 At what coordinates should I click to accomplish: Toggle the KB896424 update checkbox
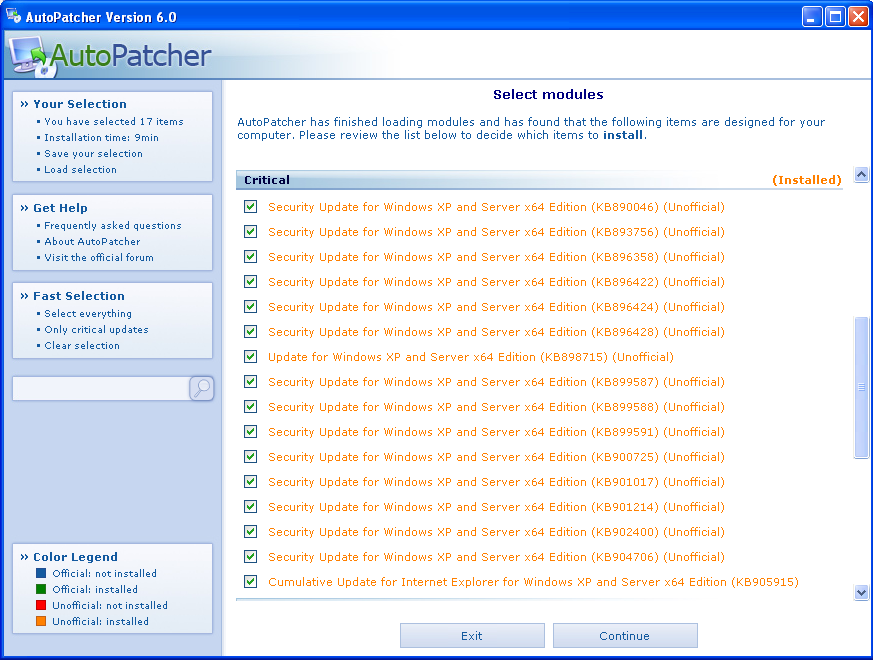click(x=251, y=307)
